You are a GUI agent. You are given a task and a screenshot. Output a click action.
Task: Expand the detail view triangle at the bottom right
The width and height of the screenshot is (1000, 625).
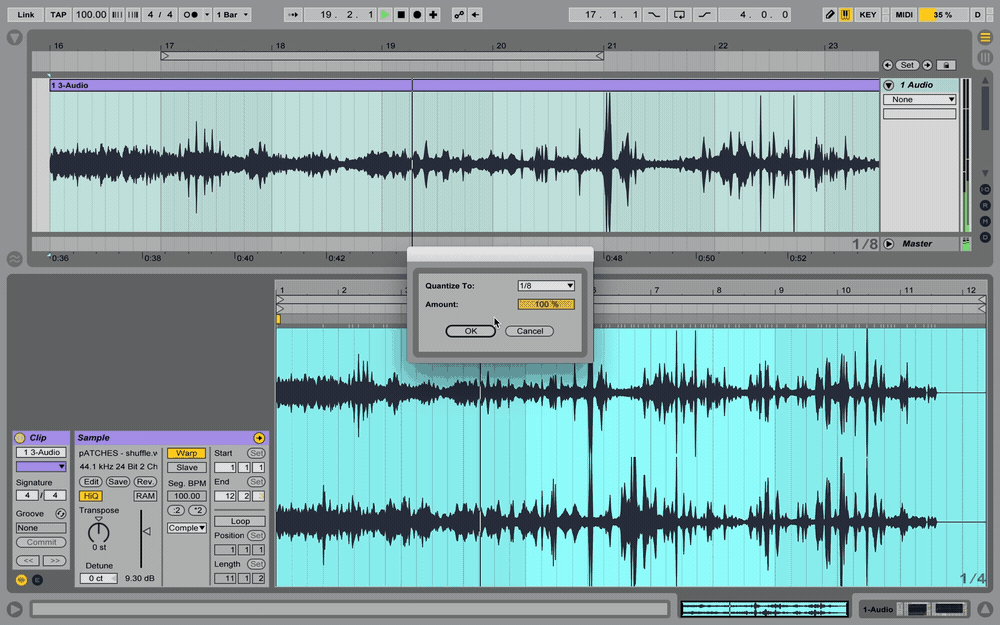pyautogui.click(x=985, y=609)
